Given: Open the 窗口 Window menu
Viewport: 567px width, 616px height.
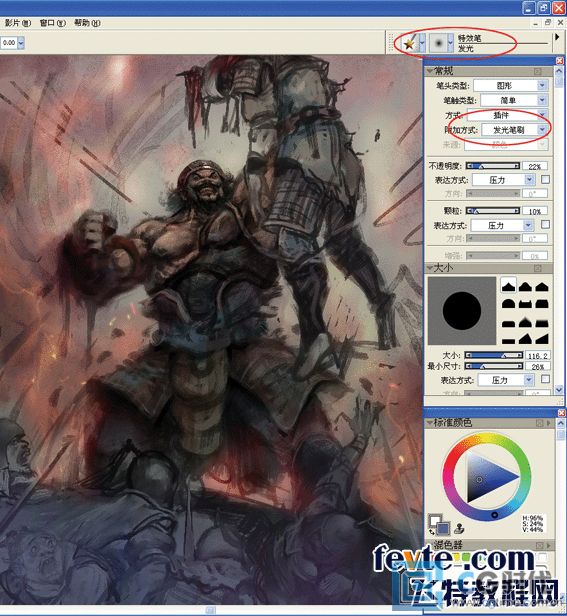Looking at the screenshot, I should [53, 23].
